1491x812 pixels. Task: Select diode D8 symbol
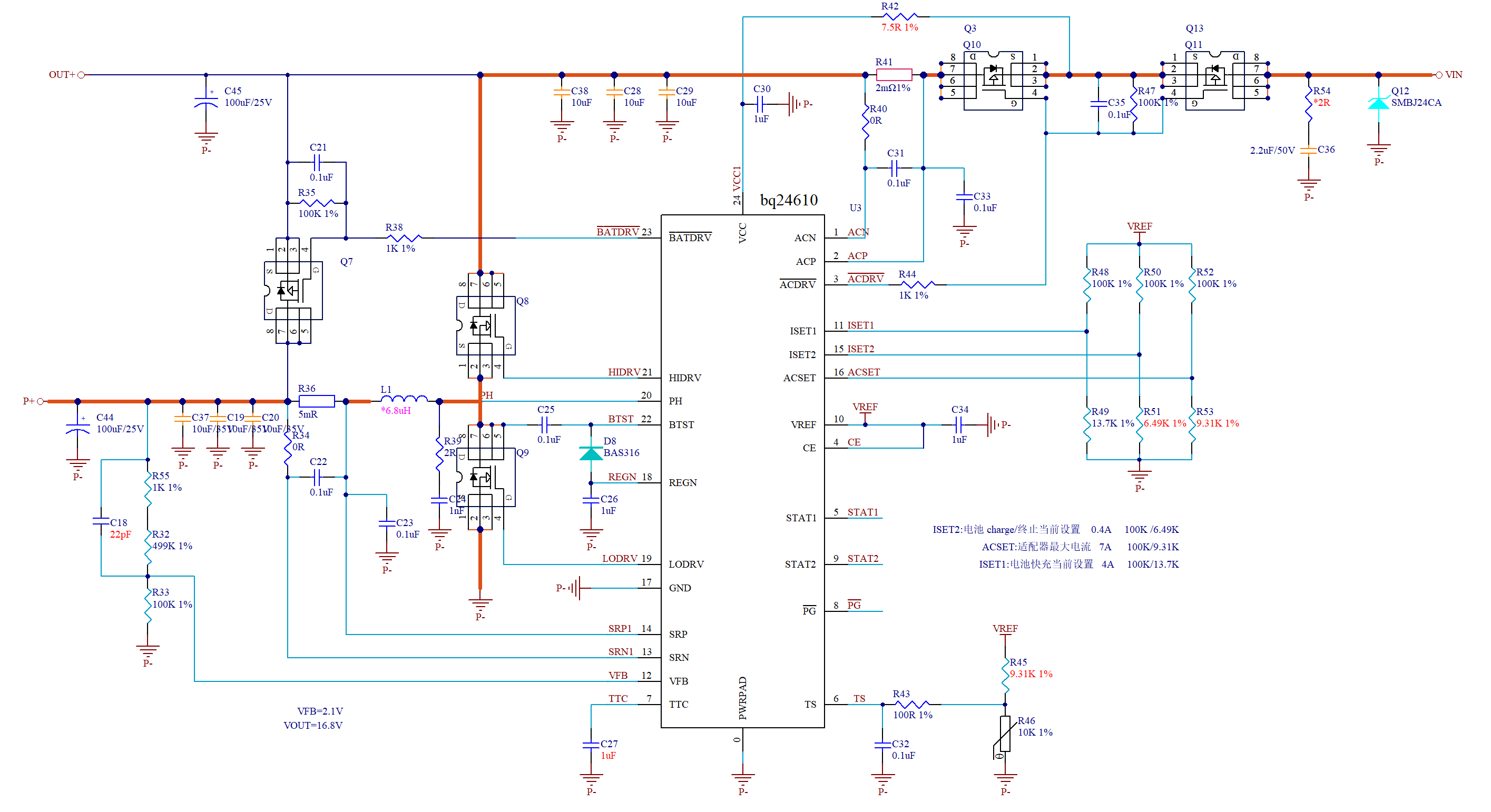tap(591, 453)
